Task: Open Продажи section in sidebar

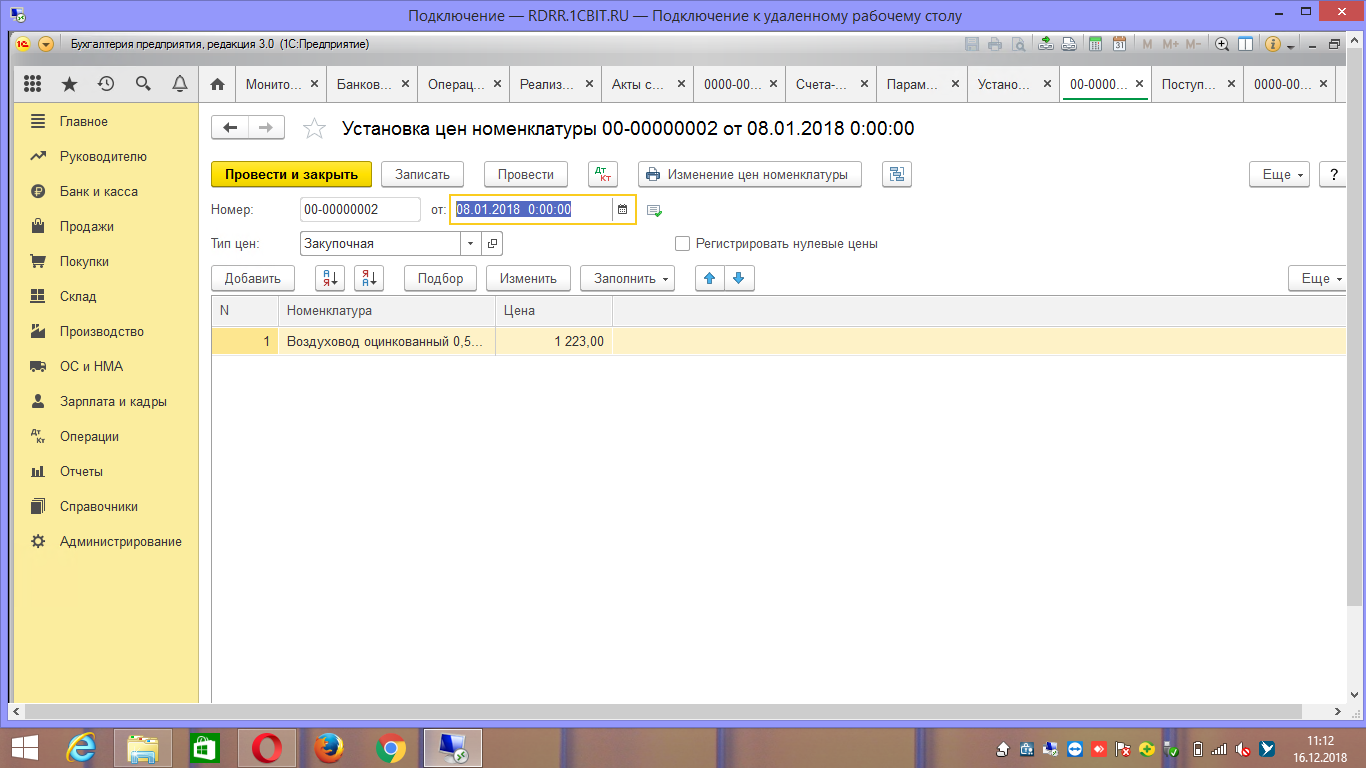Action: pos(87,226)
